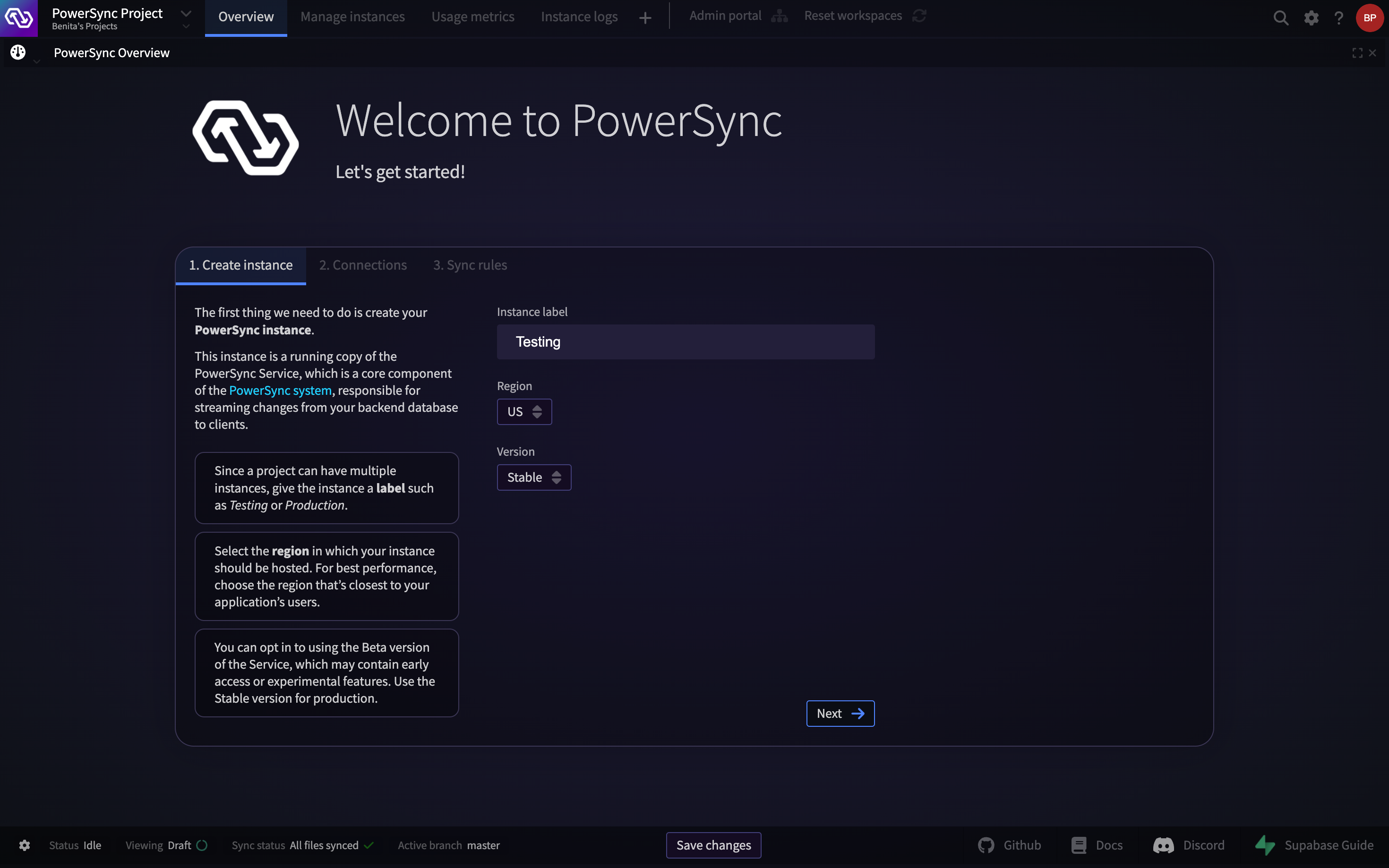Open status bar settings gear icon
Screen dimensions: 1389x868
pyautogui.click(x=24, y=845)
